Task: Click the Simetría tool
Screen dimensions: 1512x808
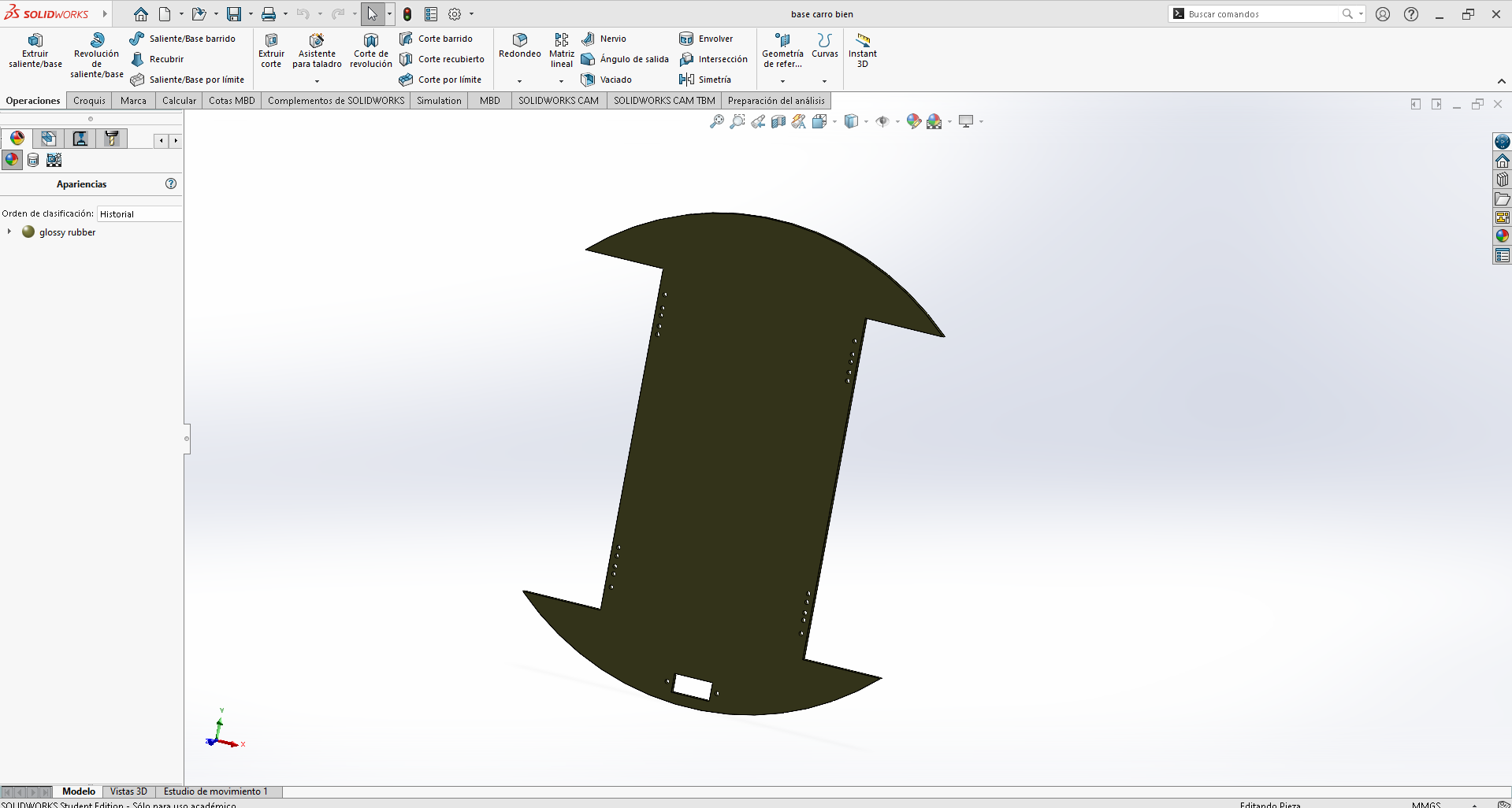Action: (x=706, y=80)
